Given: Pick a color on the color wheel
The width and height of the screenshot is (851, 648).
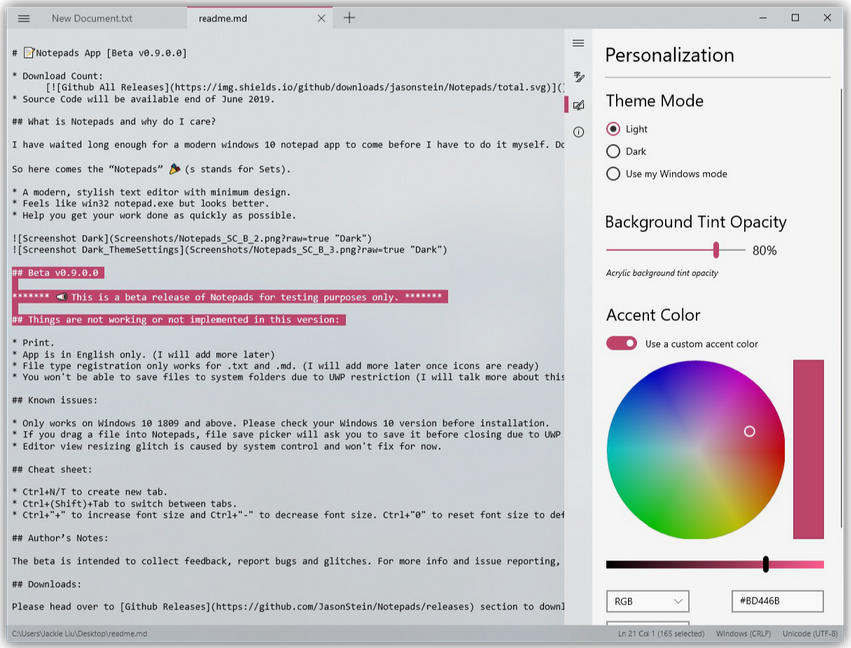Looking at the screenshot, I should pyautogui.click(x=696, y=449).
